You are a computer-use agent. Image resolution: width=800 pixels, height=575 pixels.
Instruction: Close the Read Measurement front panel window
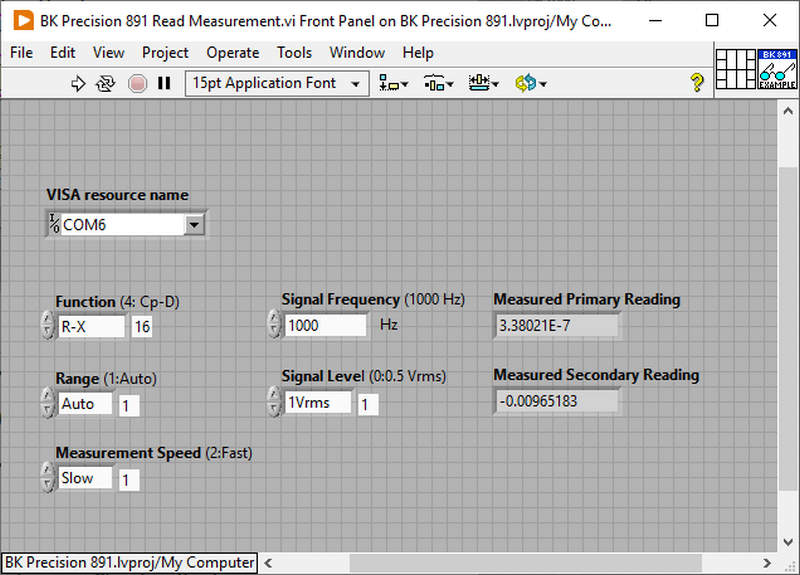coord(769,20)
